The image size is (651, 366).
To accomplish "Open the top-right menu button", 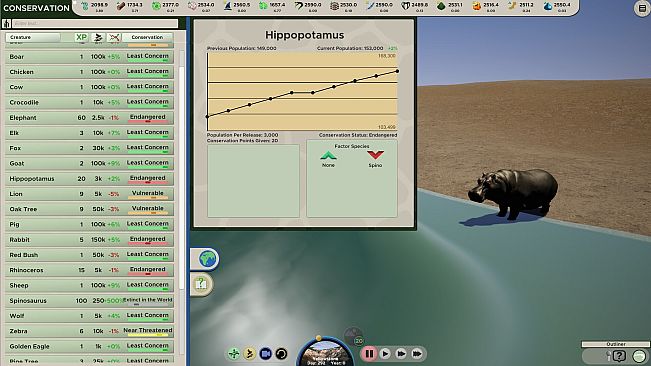I will [642, 8].
